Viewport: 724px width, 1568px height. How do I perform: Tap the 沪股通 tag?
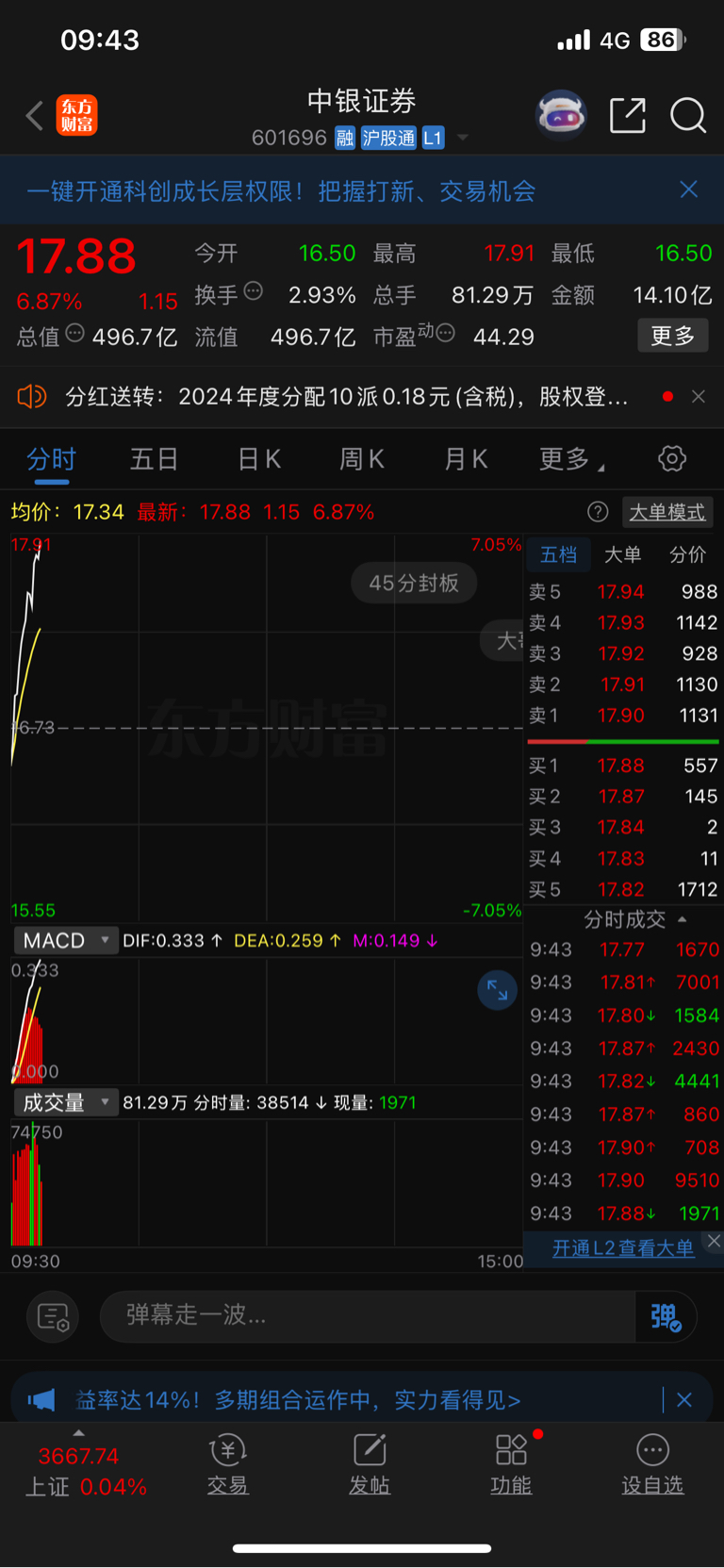coord(388,138)
